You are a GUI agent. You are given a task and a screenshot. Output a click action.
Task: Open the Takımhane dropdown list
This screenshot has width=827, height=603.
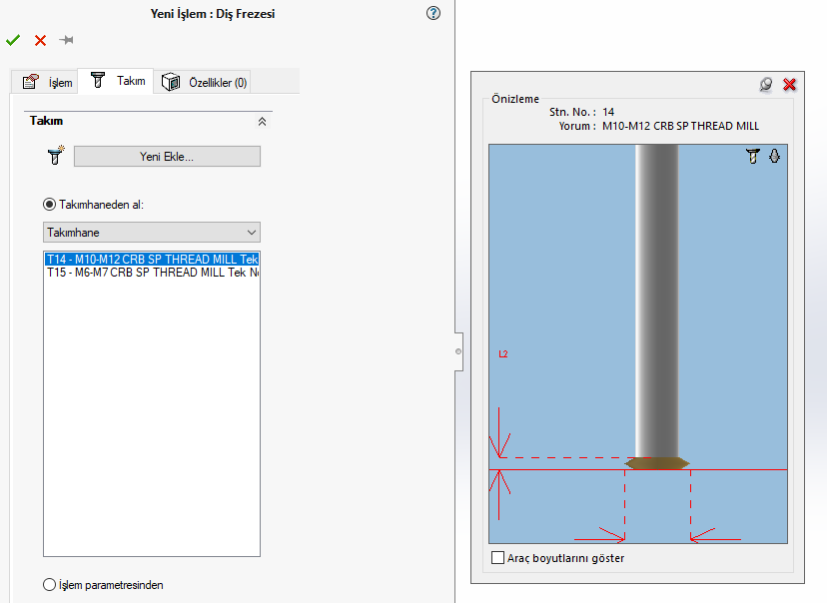pos(152,232)
